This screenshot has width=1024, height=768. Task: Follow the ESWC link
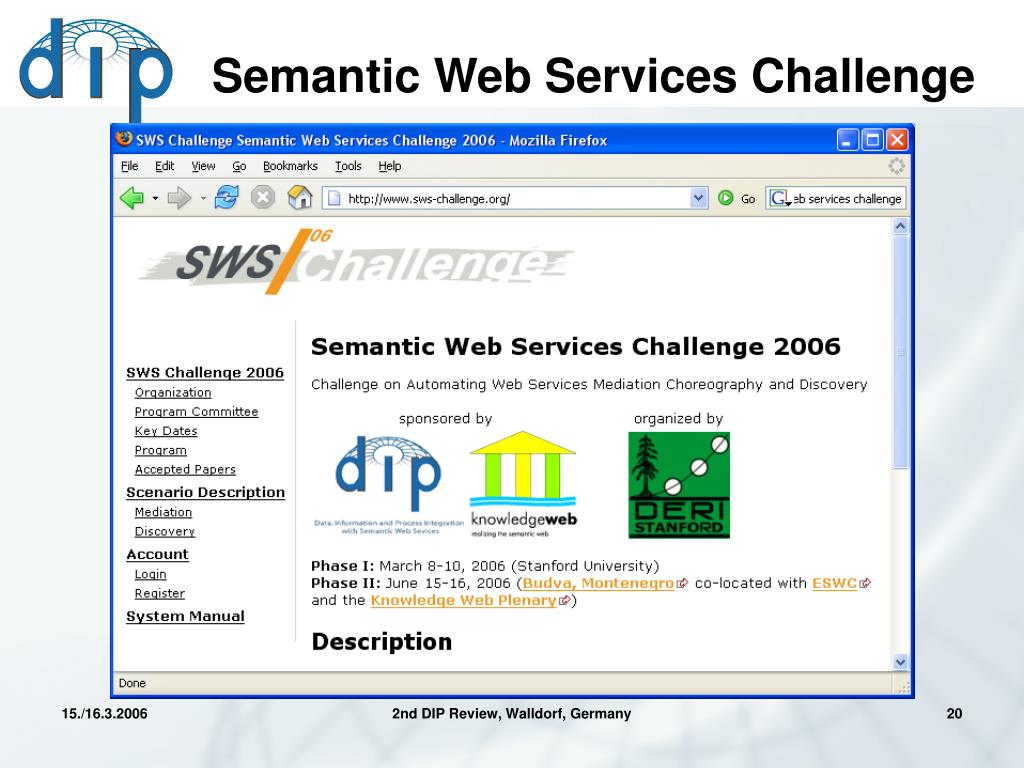(835, 583)
